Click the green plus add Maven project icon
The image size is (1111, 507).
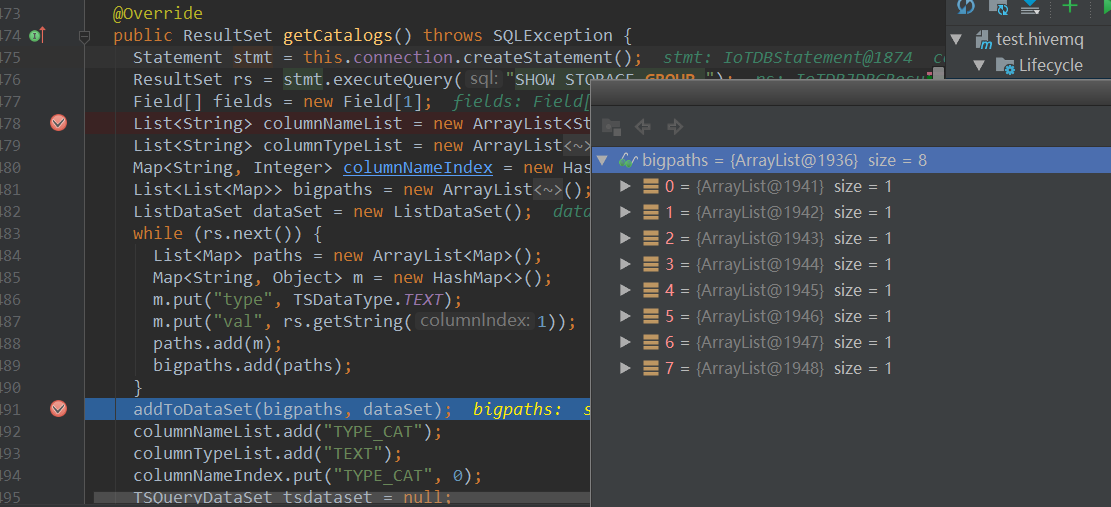point(1070,6)
